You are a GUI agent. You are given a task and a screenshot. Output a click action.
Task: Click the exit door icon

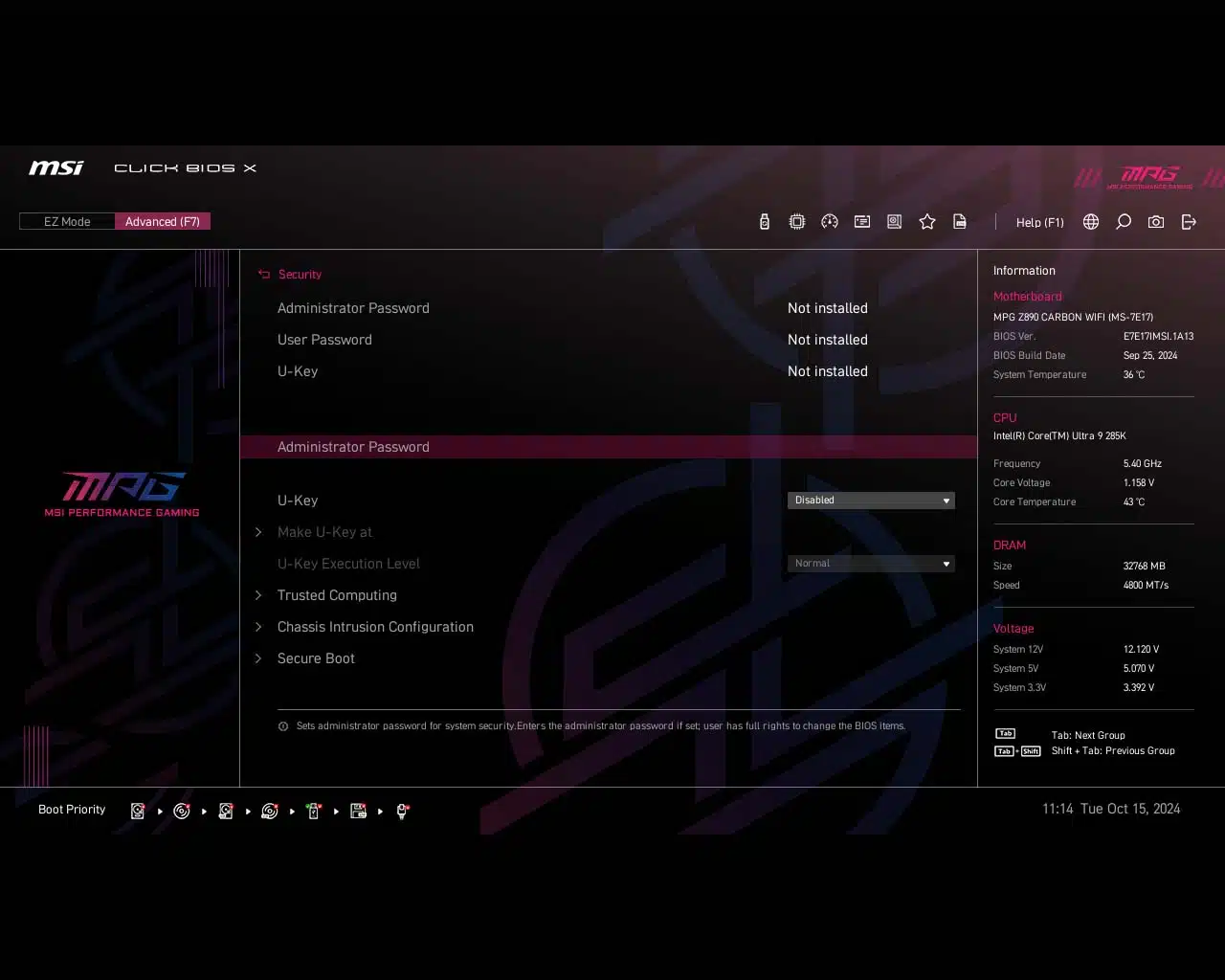coord(1189,222)
